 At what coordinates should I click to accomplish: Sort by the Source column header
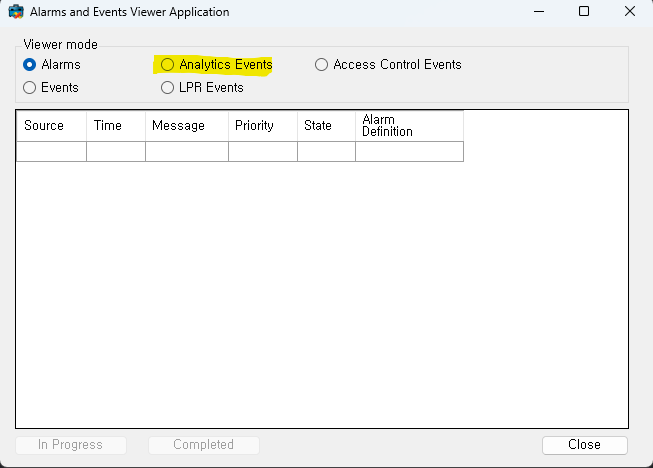tap(51, 126)
